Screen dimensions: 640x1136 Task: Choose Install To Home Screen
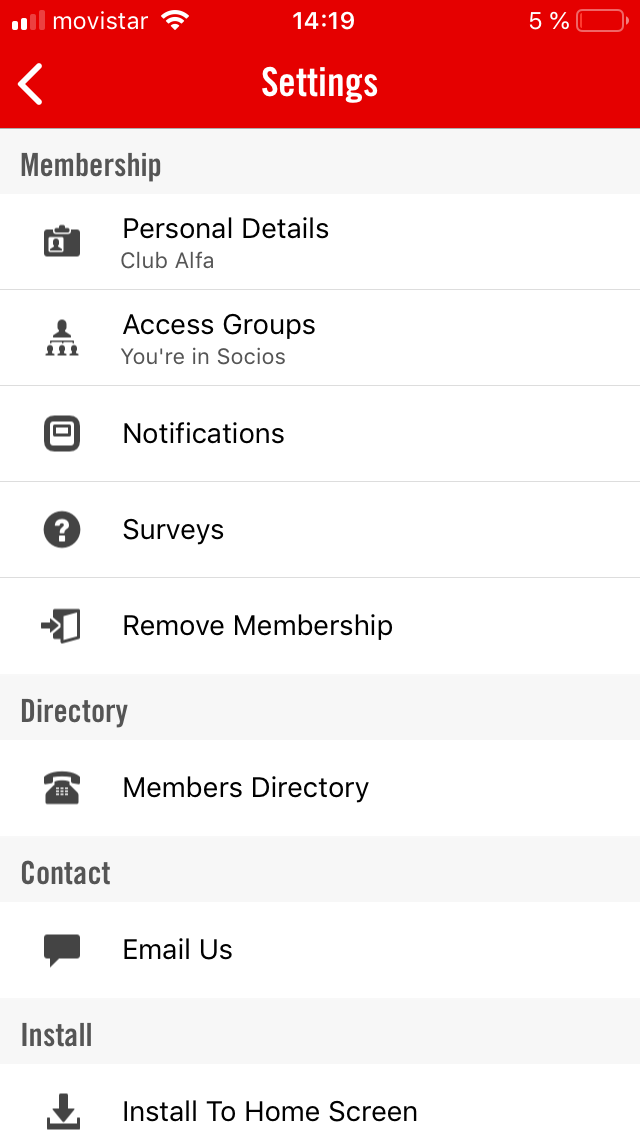click(x=270, y=1111)
